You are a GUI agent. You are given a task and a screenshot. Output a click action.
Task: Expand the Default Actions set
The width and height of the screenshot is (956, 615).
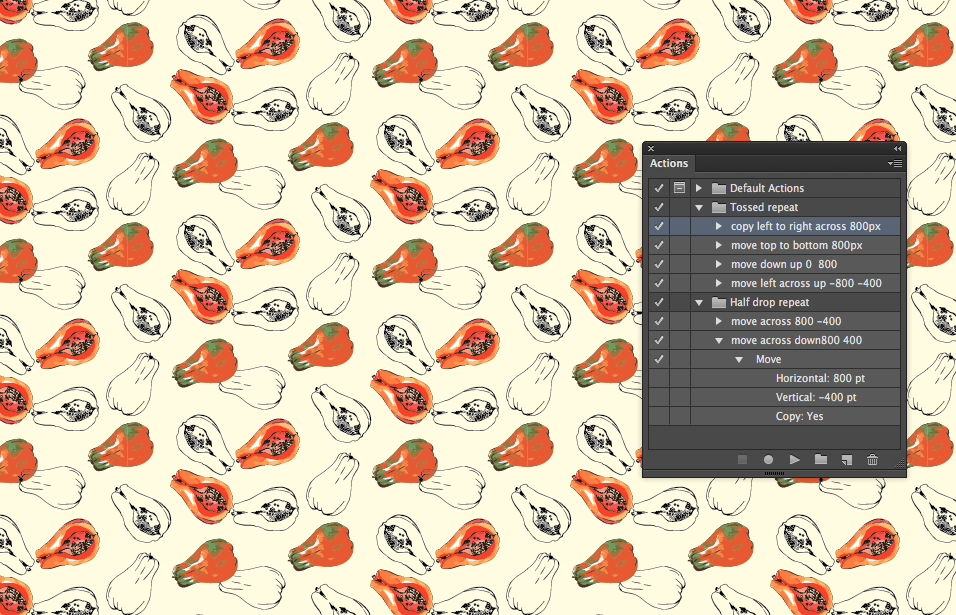click(699, 188)
